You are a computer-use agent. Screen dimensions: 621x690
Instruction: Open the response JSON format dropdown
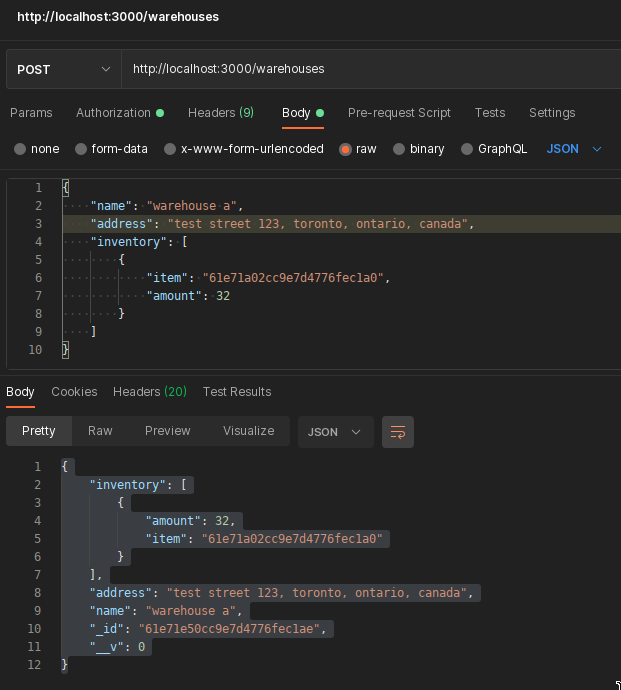(335, 432)
